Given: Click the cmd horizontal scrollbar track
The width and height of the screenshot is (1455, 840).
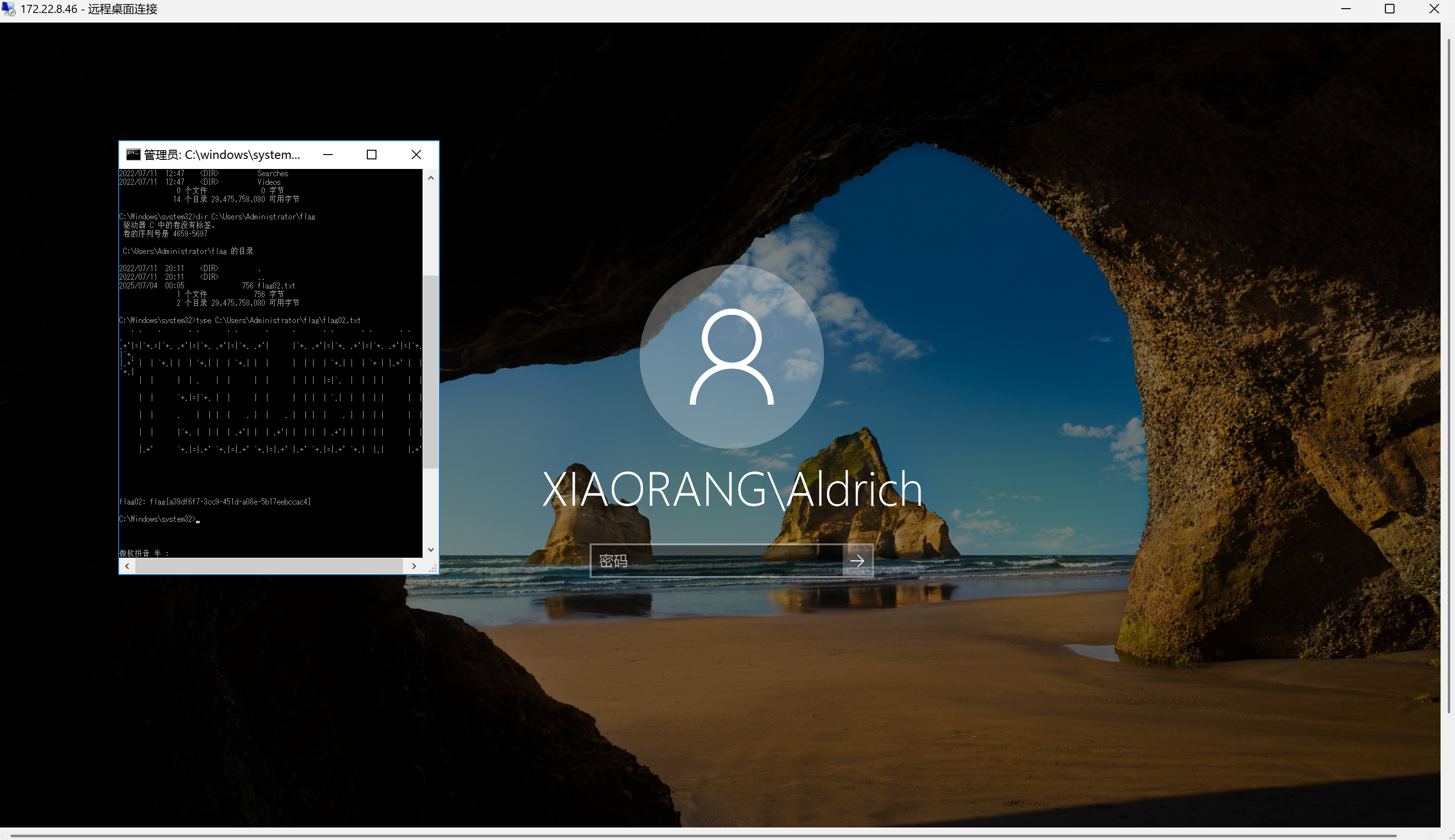Looking at the screenshot, I should pos(268,566).
